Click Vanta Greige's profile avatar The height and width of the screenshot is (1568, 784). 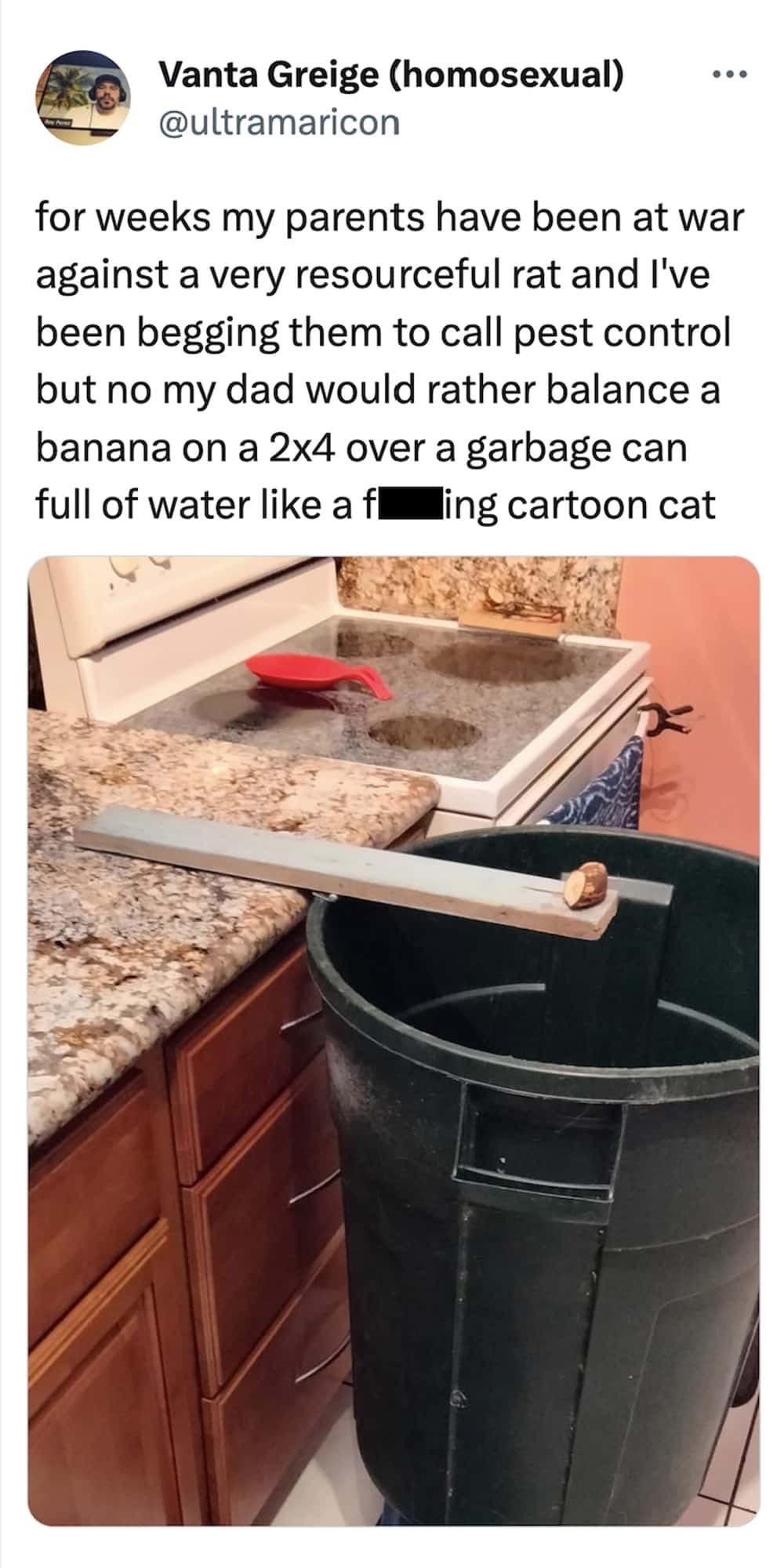click(83, 97)
